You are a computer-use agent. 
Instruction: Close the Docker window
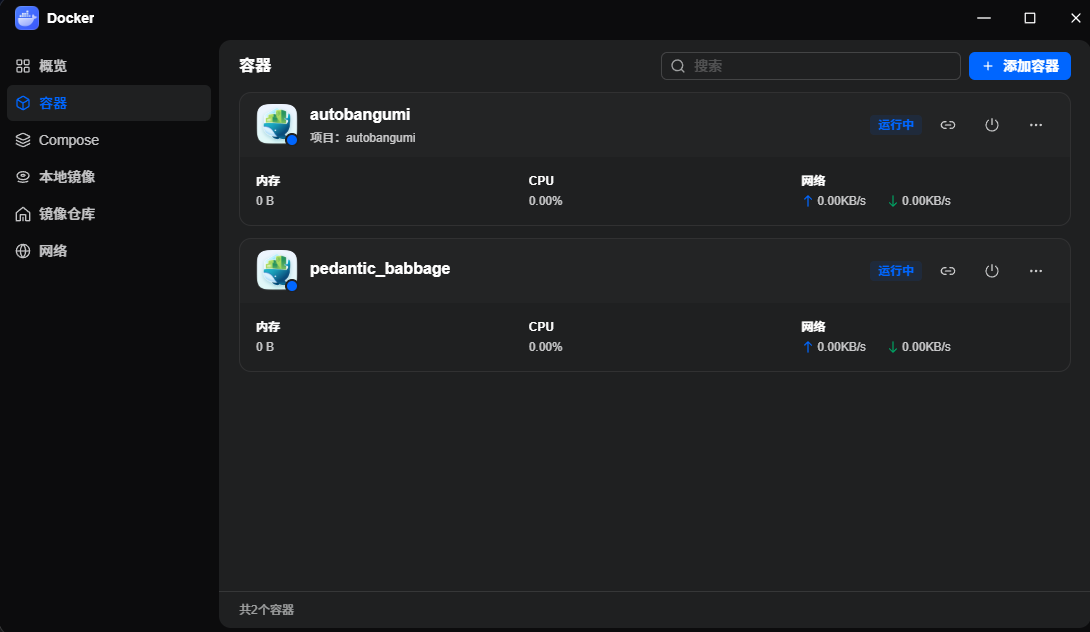pos(1075,18)
